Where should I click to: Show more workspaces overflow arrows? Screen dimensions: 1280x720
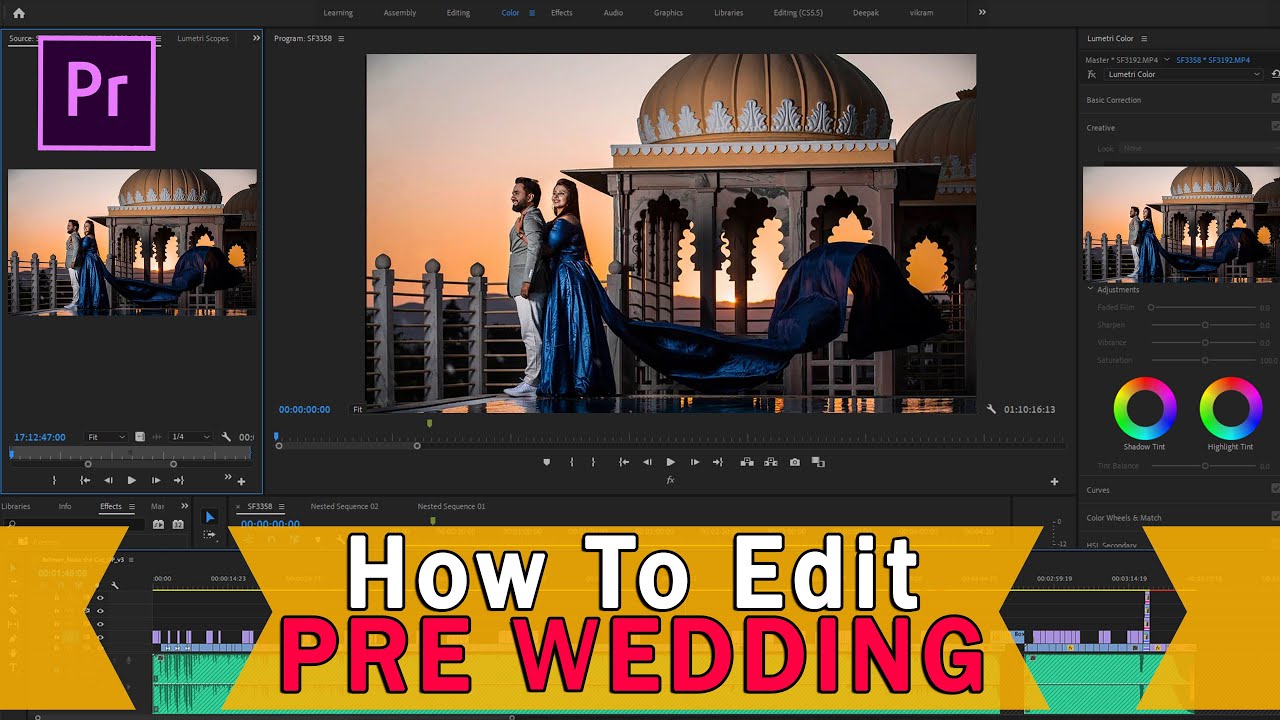point(982,12)
